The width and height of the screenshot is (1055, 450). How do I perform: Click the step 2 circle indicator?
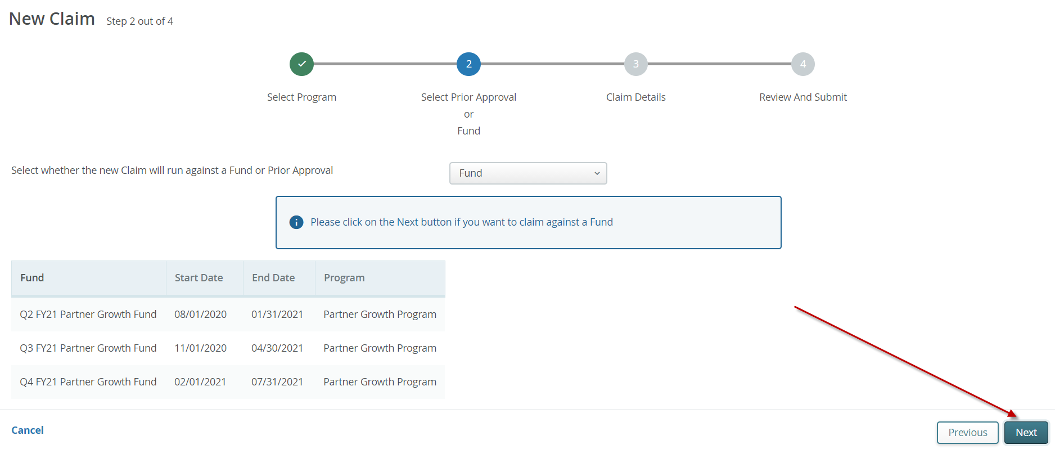468,64
